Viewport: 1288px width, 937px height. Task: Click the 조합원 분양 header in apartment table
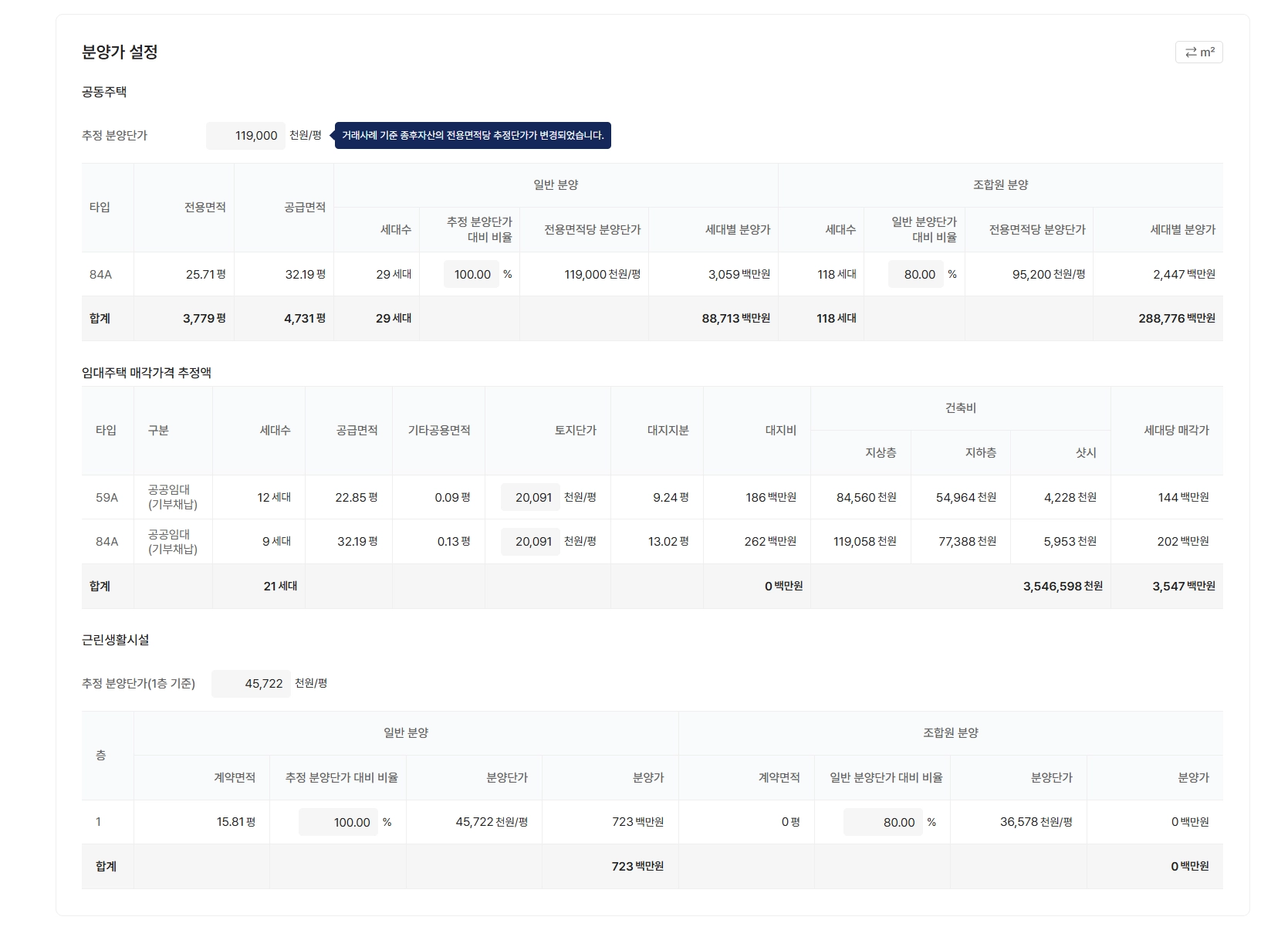pos(1000,184)
